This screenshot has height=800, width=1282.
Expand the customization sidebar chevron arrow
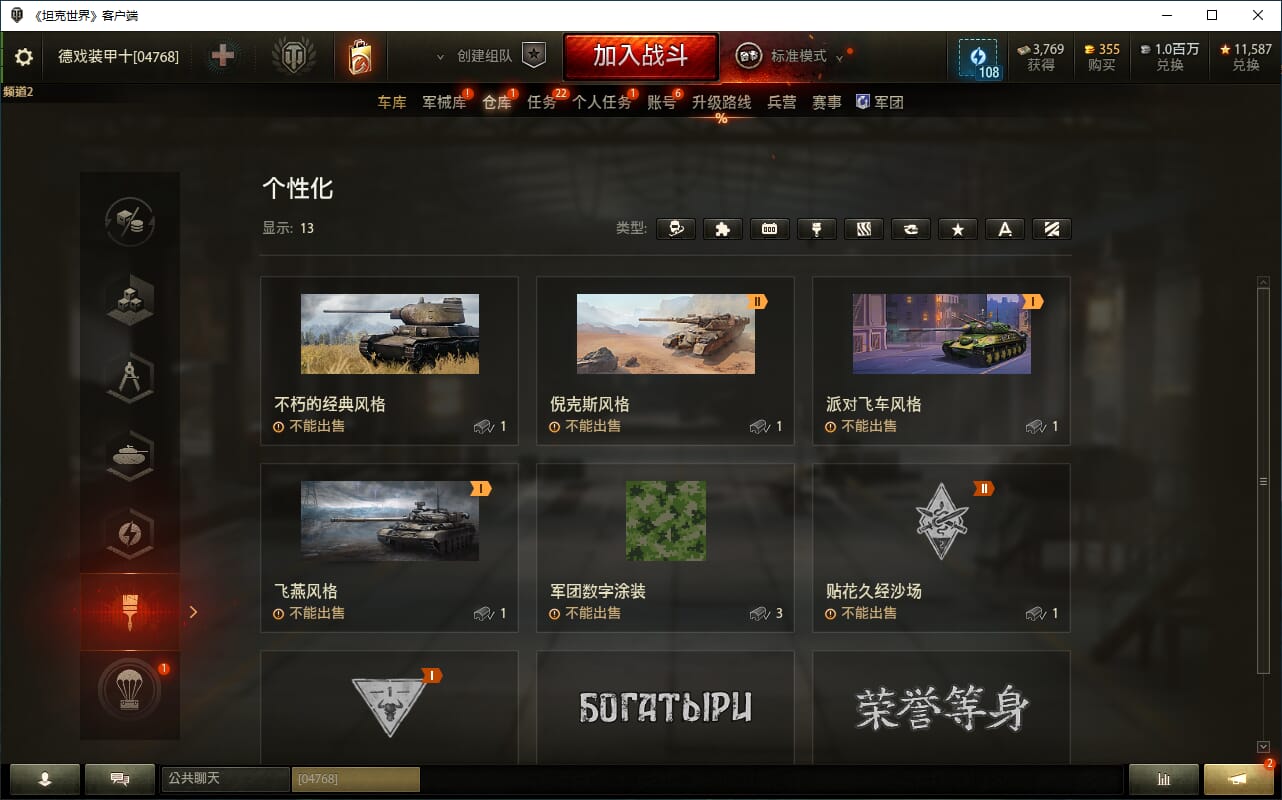[193, 612]
